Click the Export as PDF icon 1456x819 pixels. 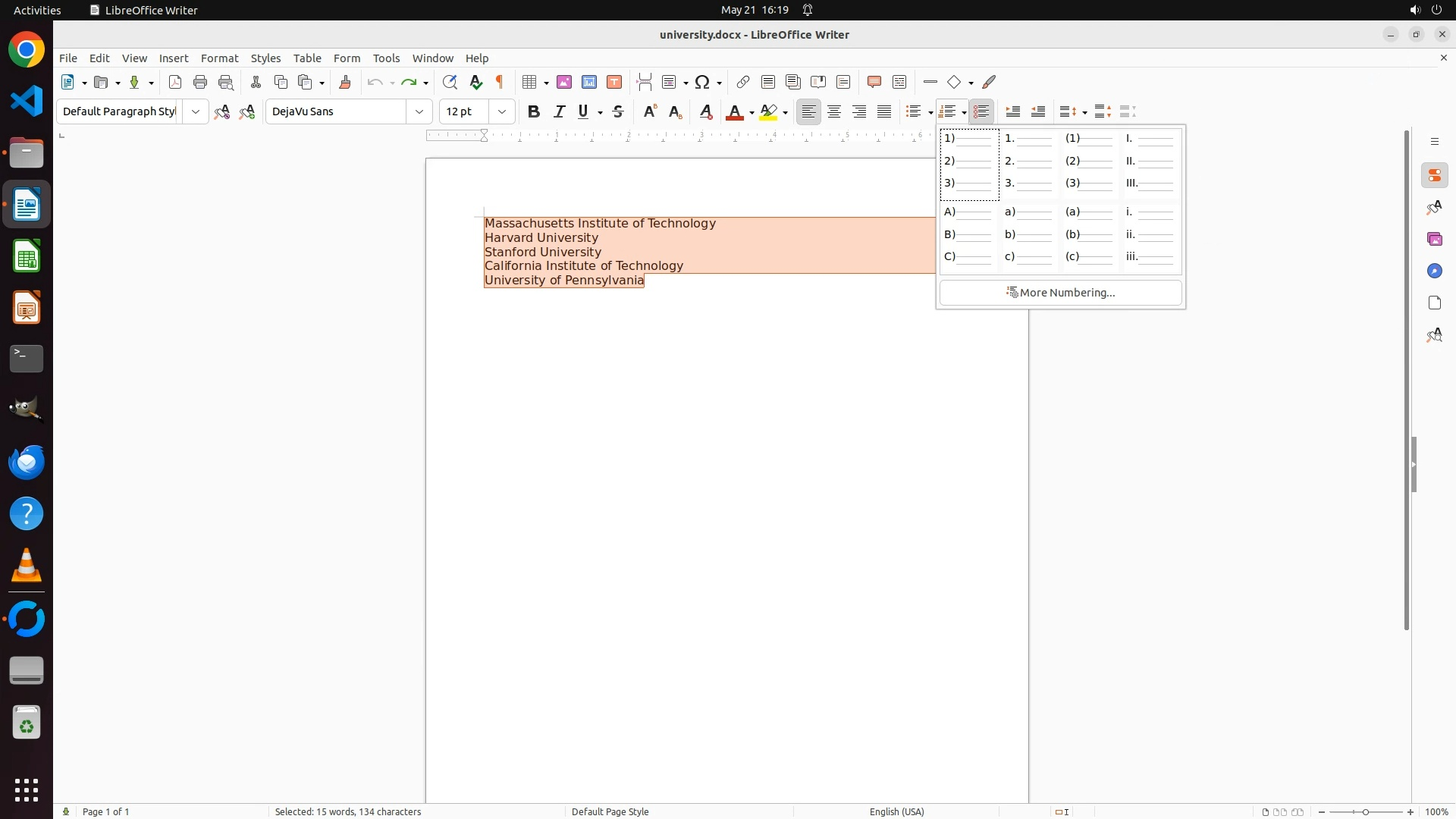[175, 82]
